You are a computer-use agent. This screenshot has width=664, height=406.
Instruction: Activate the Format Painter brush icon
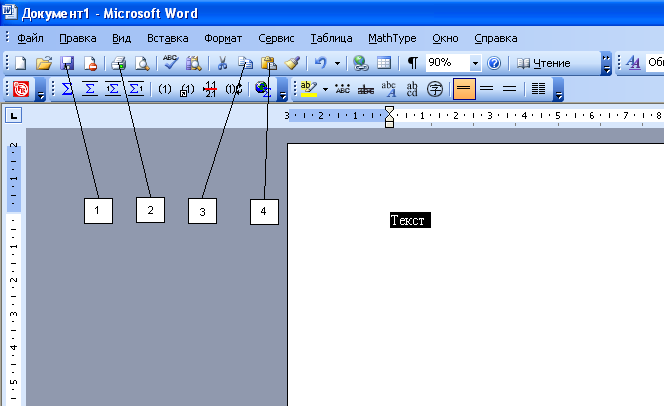pyautogui.click(x=292, y=64)
